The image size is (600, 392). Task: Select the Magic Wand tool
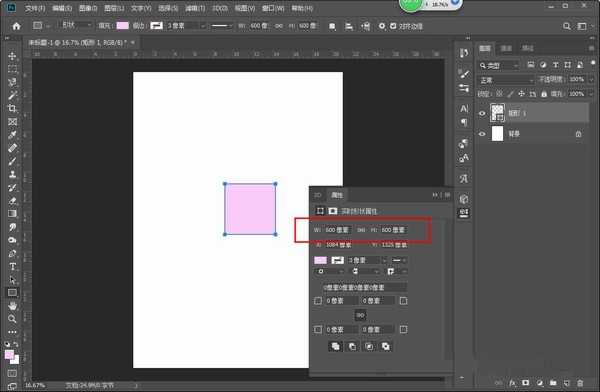[x=12, y=95]
